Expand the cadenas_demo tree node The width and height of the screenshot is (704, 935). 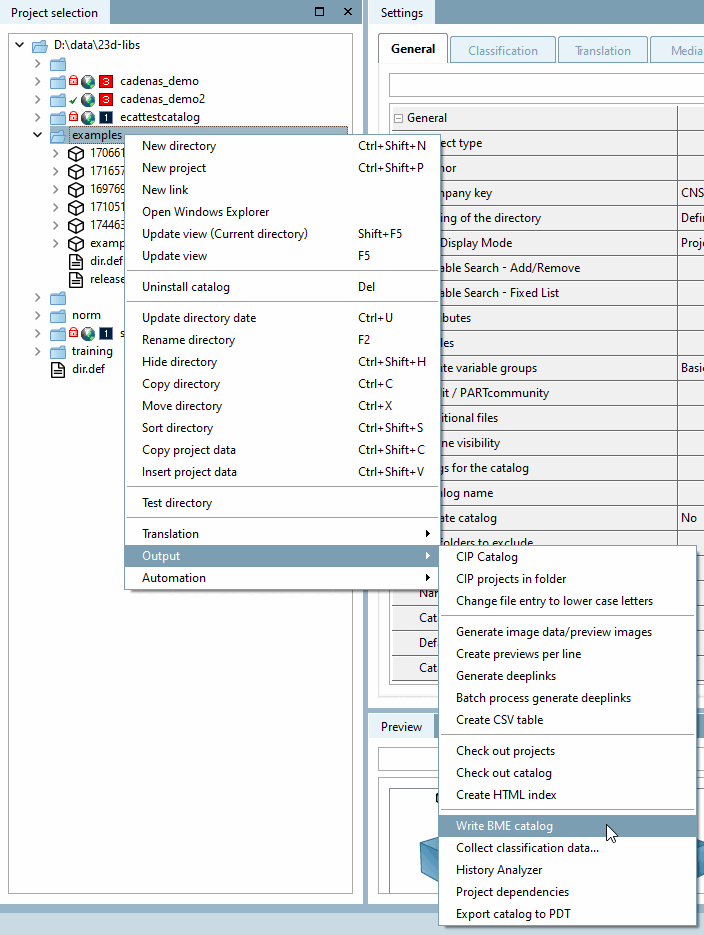38,81
